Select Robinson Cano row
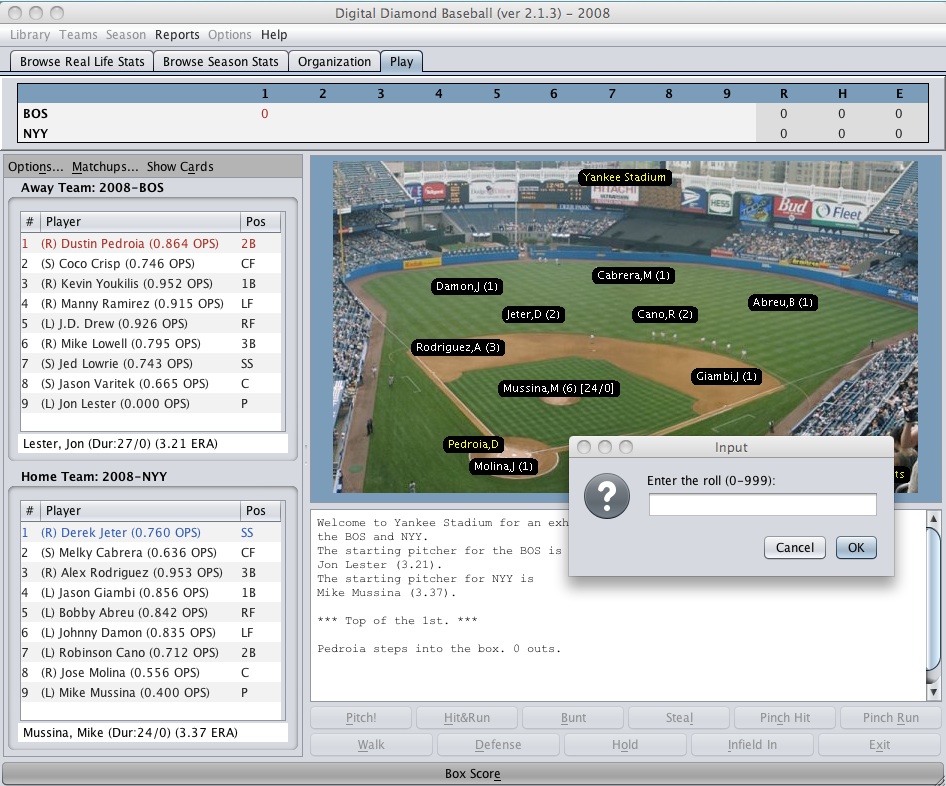Screen dimensions: 946x786 (151, 653)
